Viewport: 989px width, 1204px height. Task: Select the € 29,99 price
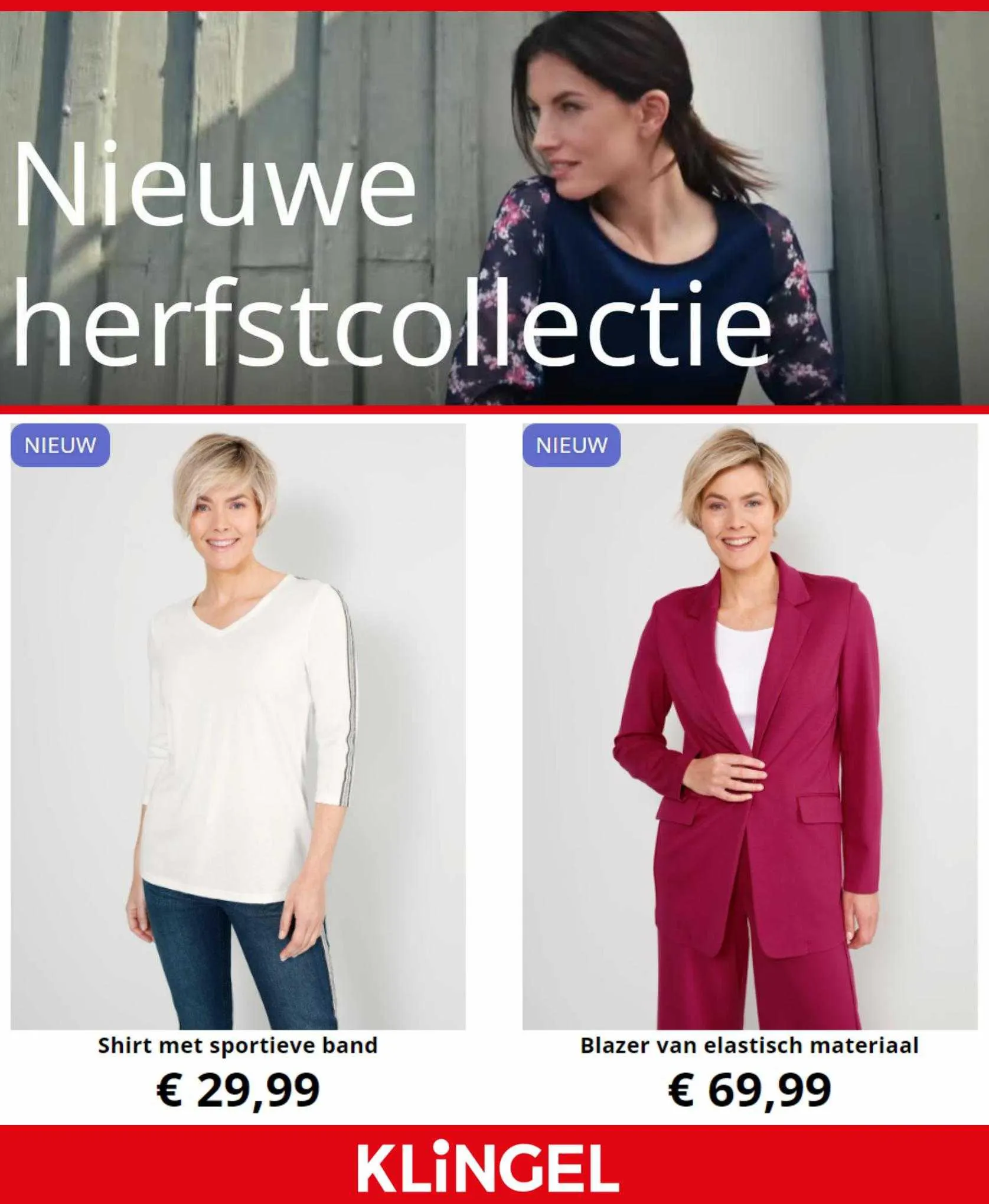pos(238,1090)
